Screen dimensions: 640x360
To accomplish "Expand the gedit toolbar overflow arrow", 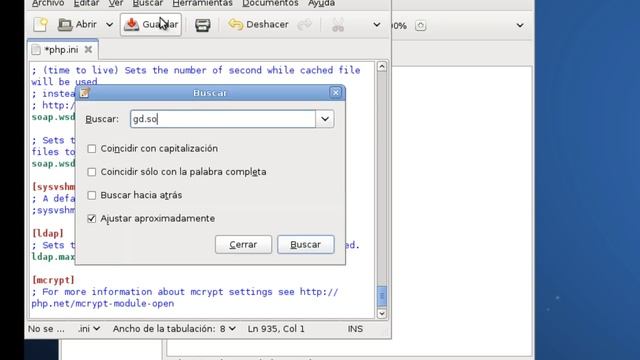I will point(376,25).
